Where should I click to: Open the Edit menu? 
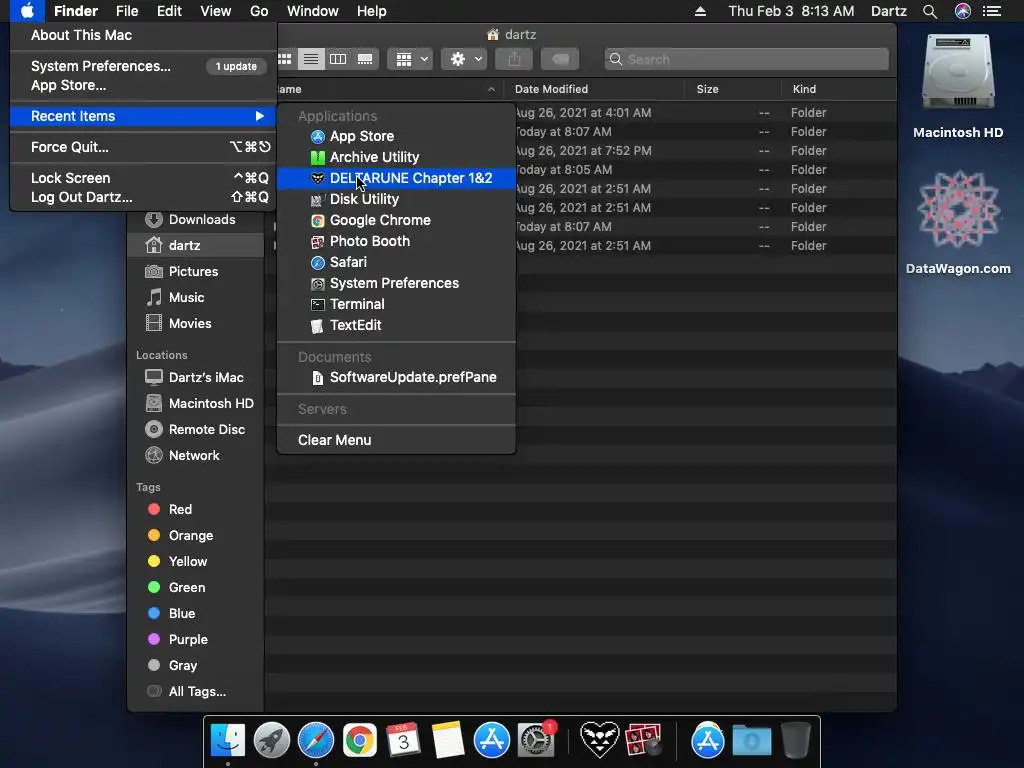[x=169, y=11]
